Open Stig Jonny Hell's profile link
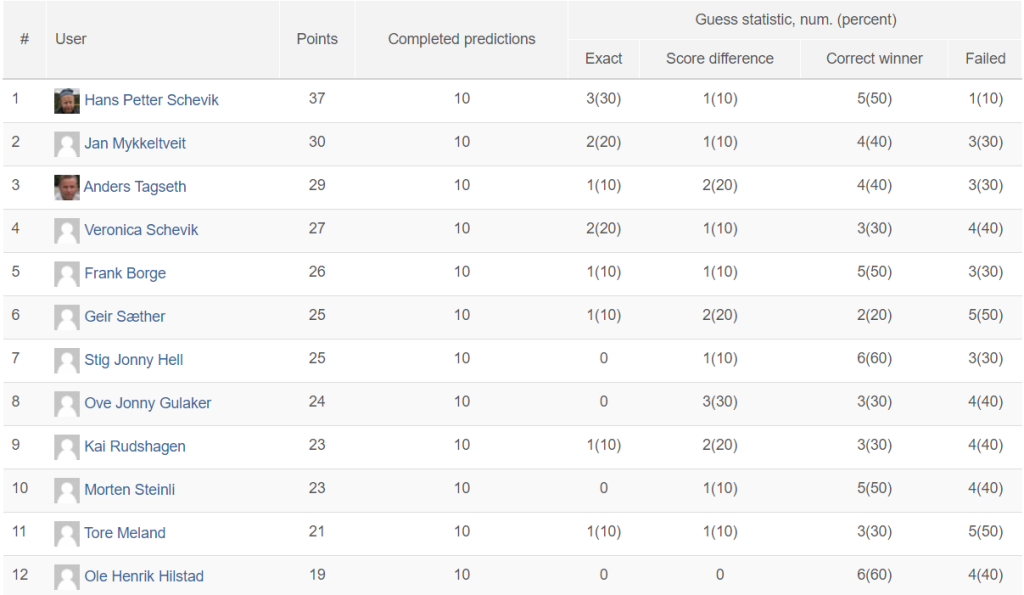1024x595 pixels. point(134,360)
